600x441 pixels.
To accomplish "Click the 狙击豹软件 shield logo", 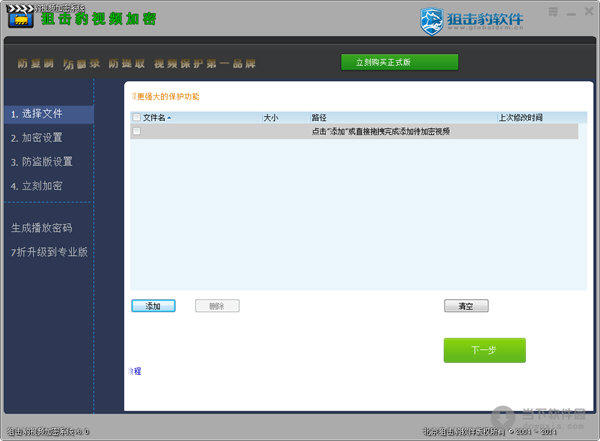I will point(432,21).
